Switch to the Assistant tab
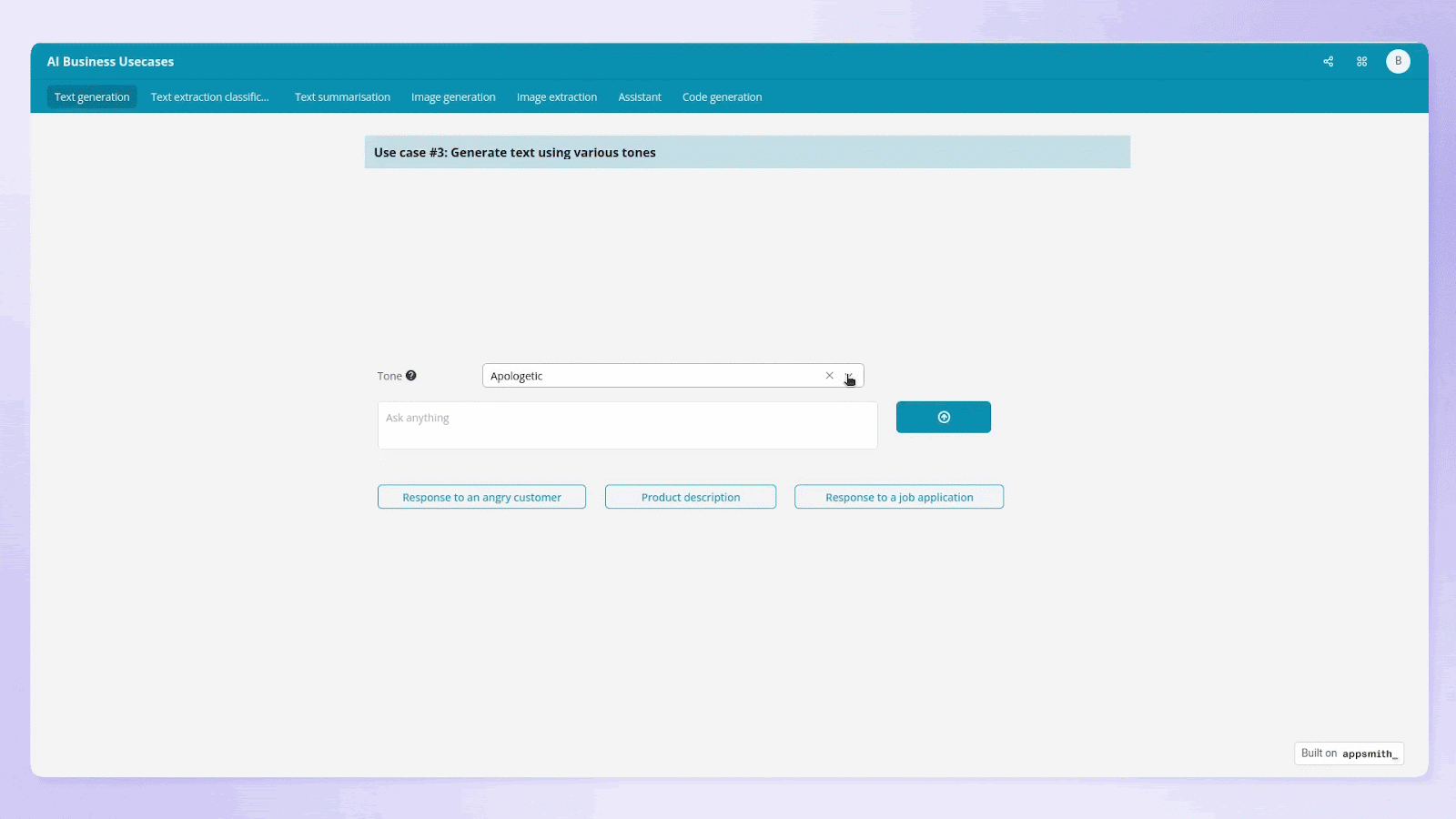The height and width of the screenshot is (819, 1456). [x=640, y=97]
